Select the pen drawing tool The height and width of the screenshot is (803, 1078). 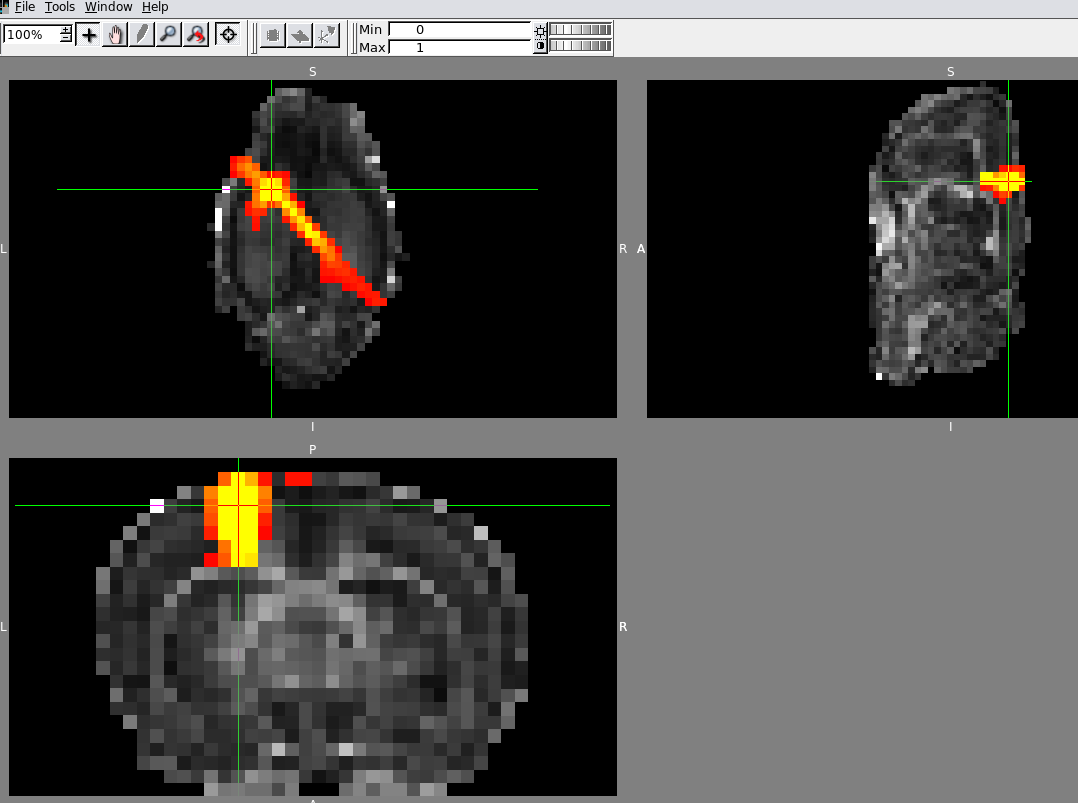[142, 35]
